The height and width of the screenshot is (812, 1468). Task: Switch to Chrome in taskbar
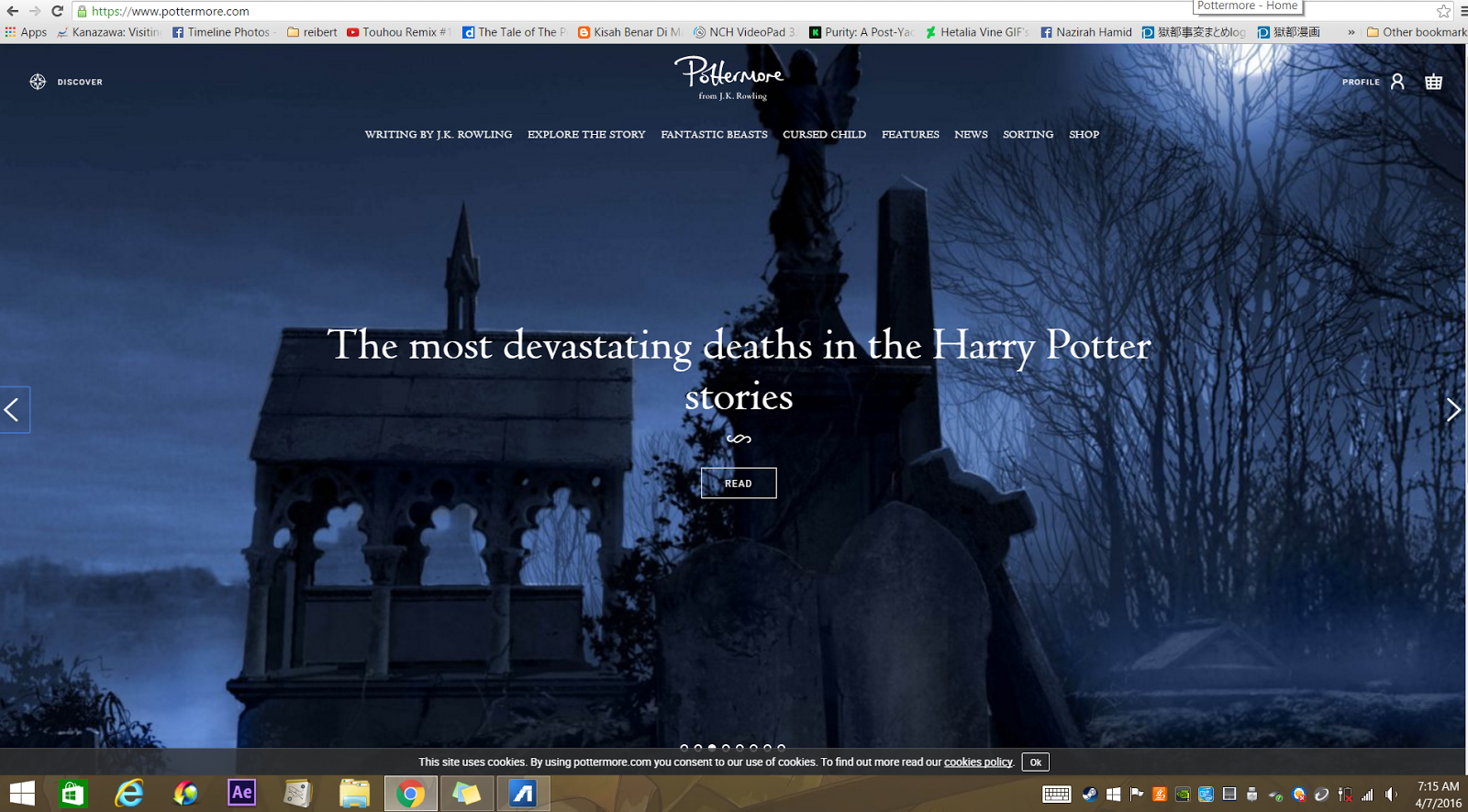410,794
